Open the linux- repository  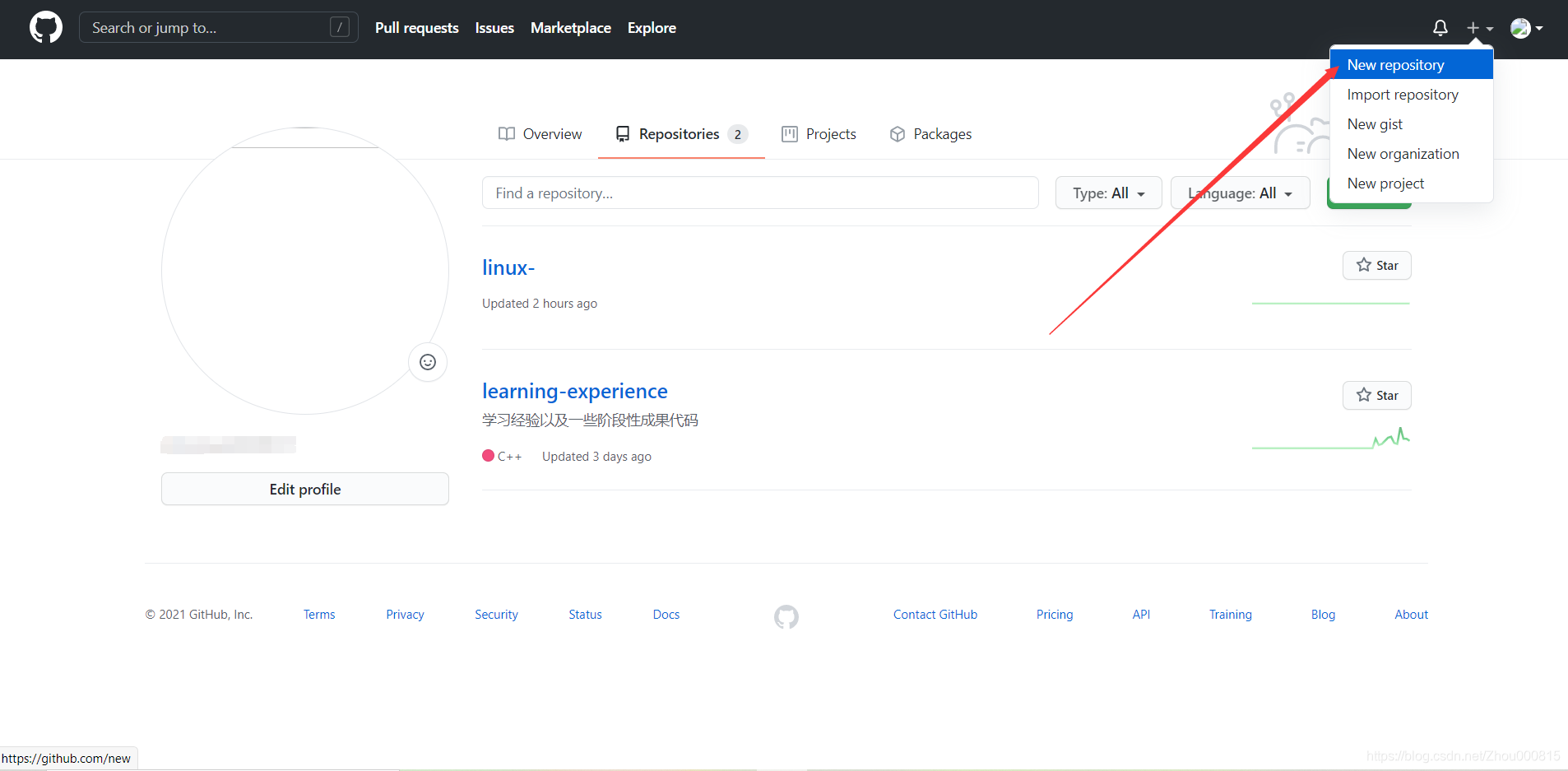[x=508, y=268]
